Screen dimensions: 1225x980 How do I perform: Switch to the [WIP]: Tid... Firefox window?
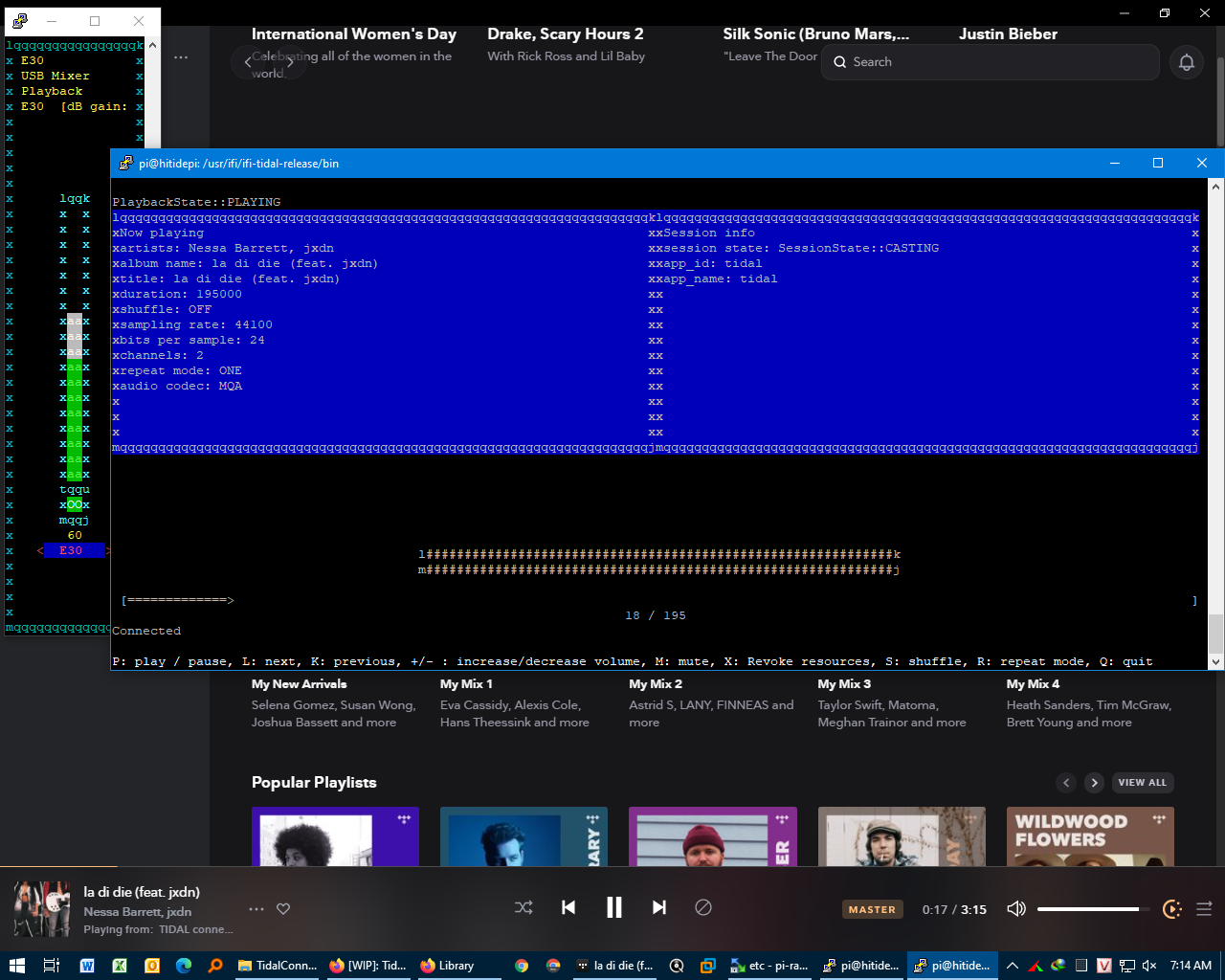point(368,966)
